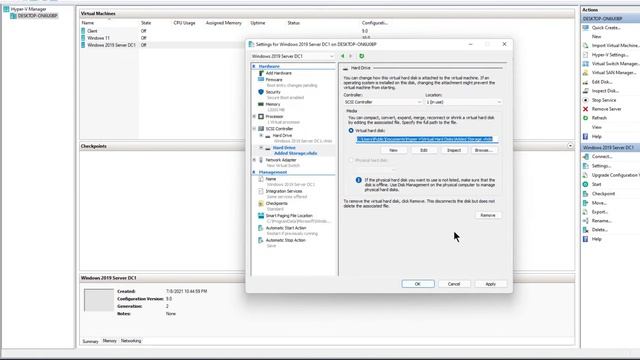Click the Browse button

click(x=484, y=150)
